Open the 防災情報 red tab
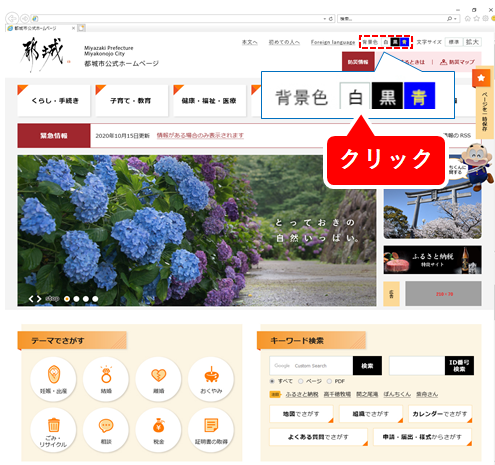This screenshot has width=495, height=465. click(358, 62)
